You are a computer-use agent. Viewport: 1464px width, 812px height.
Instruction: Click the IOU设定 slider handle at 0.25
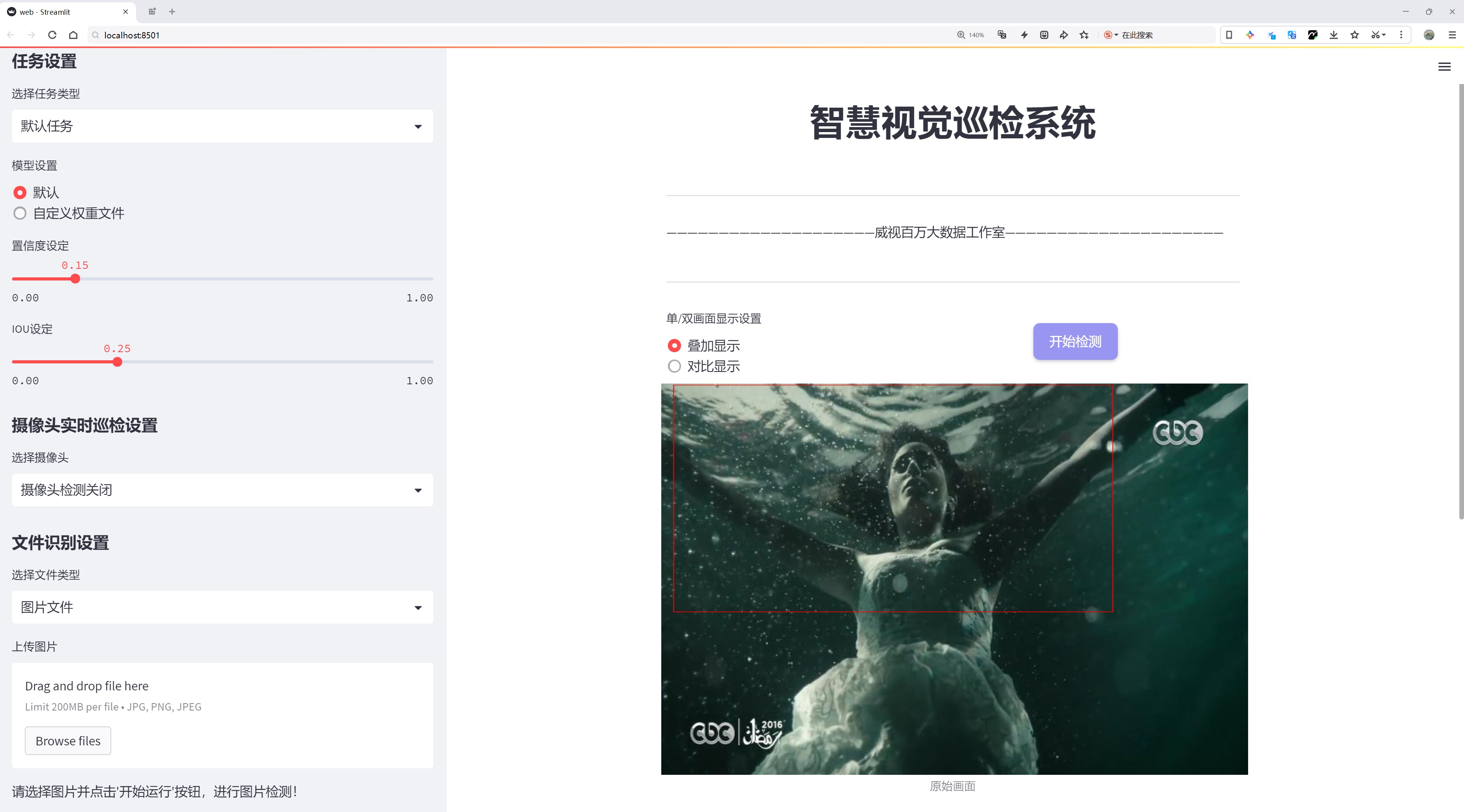[117, 362]
